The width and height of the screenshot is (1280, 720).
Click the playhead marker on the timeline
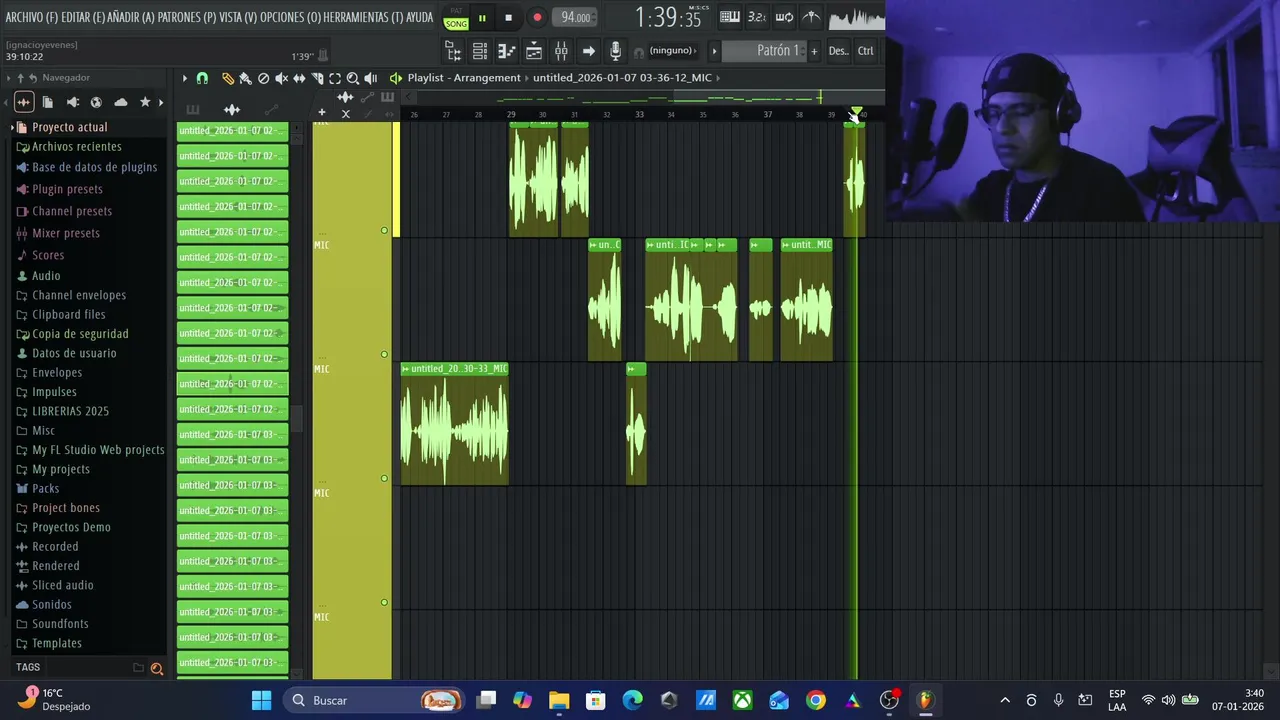[857, 113]
